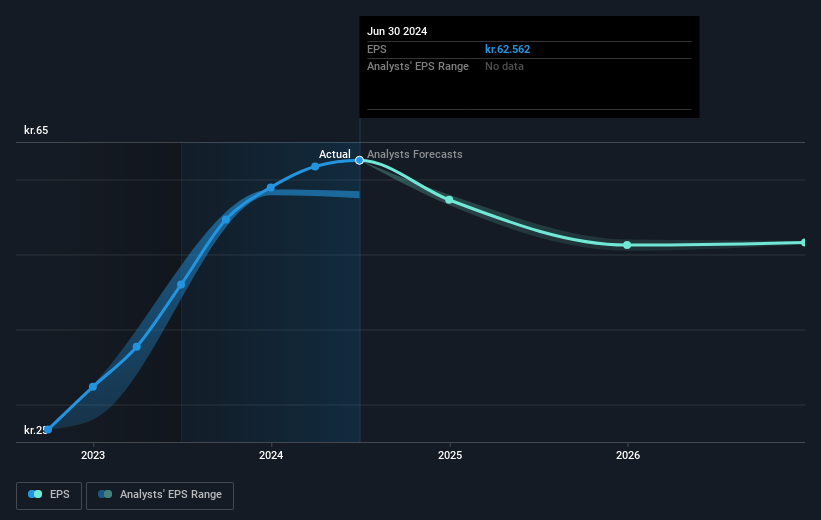Click the 2026 forecast EPS data point

tap(627, 245)
